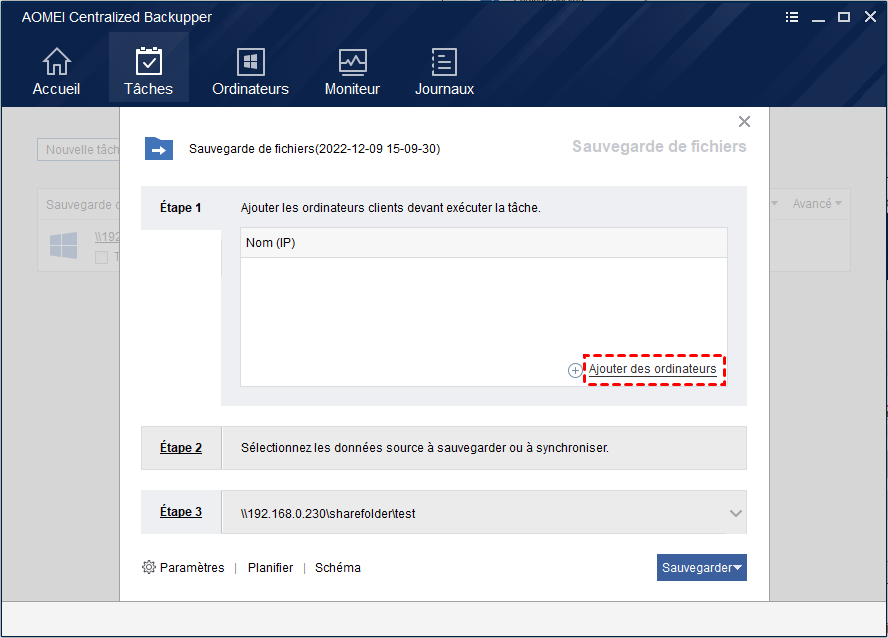Click the plus icon to add computers
This screenshot has width=888, height=638.
[x=575, y=370]
